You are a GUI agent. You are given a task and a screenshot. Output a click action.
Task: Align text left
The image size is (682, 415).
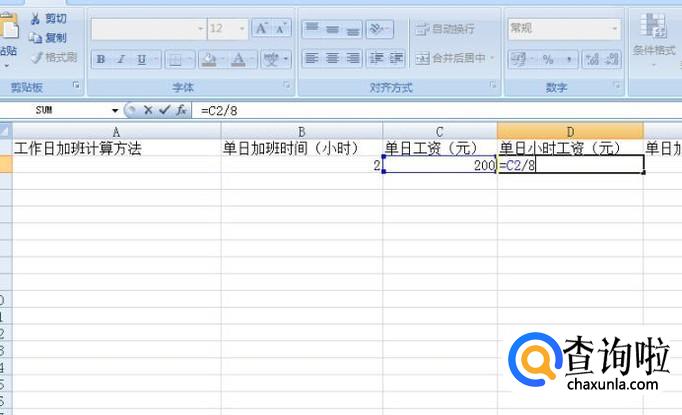[x=312, y=58]
